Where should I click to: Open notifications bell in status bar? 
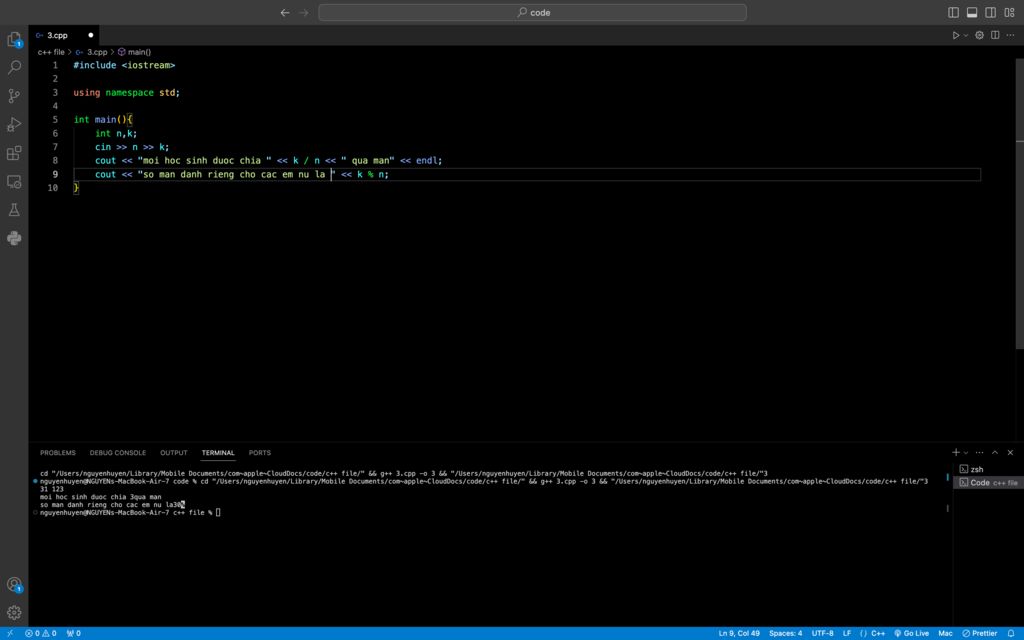[1011, 633]
